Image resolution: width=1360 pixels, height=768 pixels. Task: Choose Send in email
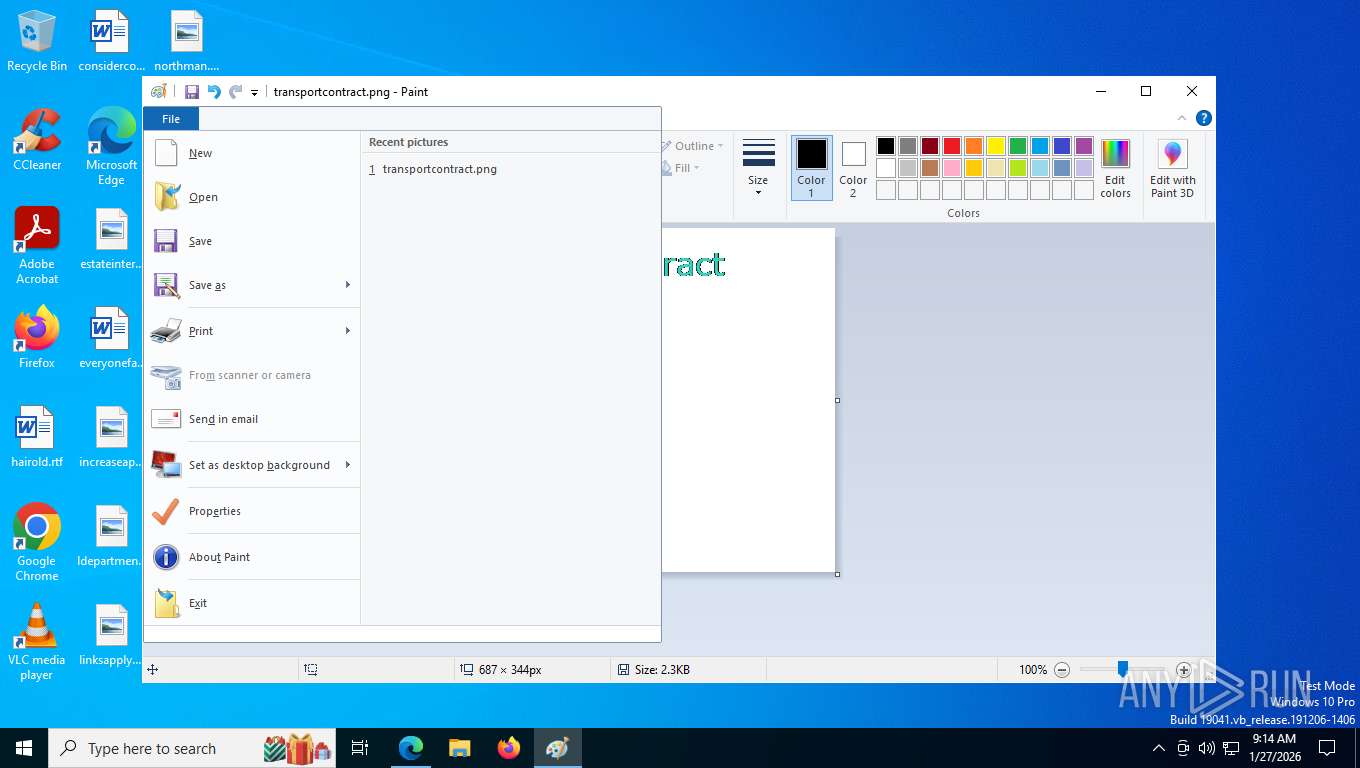pyautogui.click(x=252, y=419)
